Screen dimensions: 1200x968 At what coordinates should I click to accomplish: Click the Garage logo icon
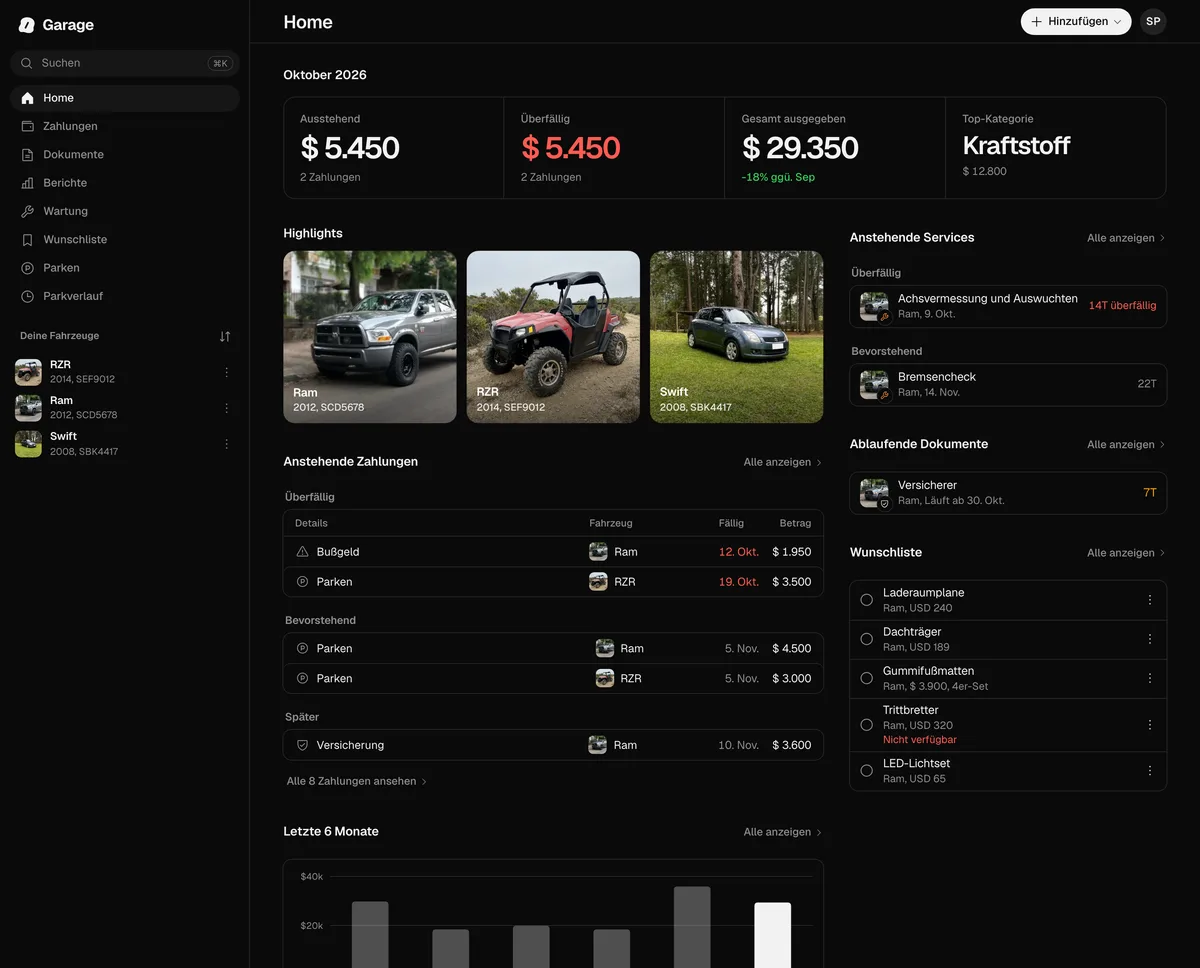pos(27,25)
